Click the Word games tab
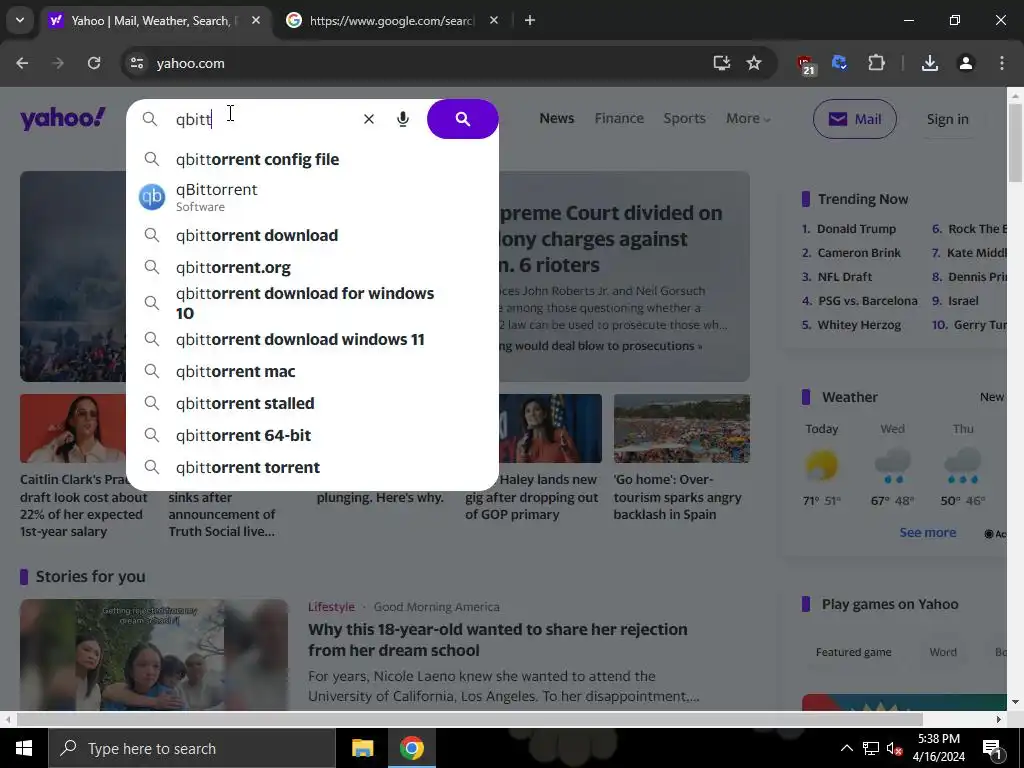1024x768 pixels. click(x=943, y=652)
